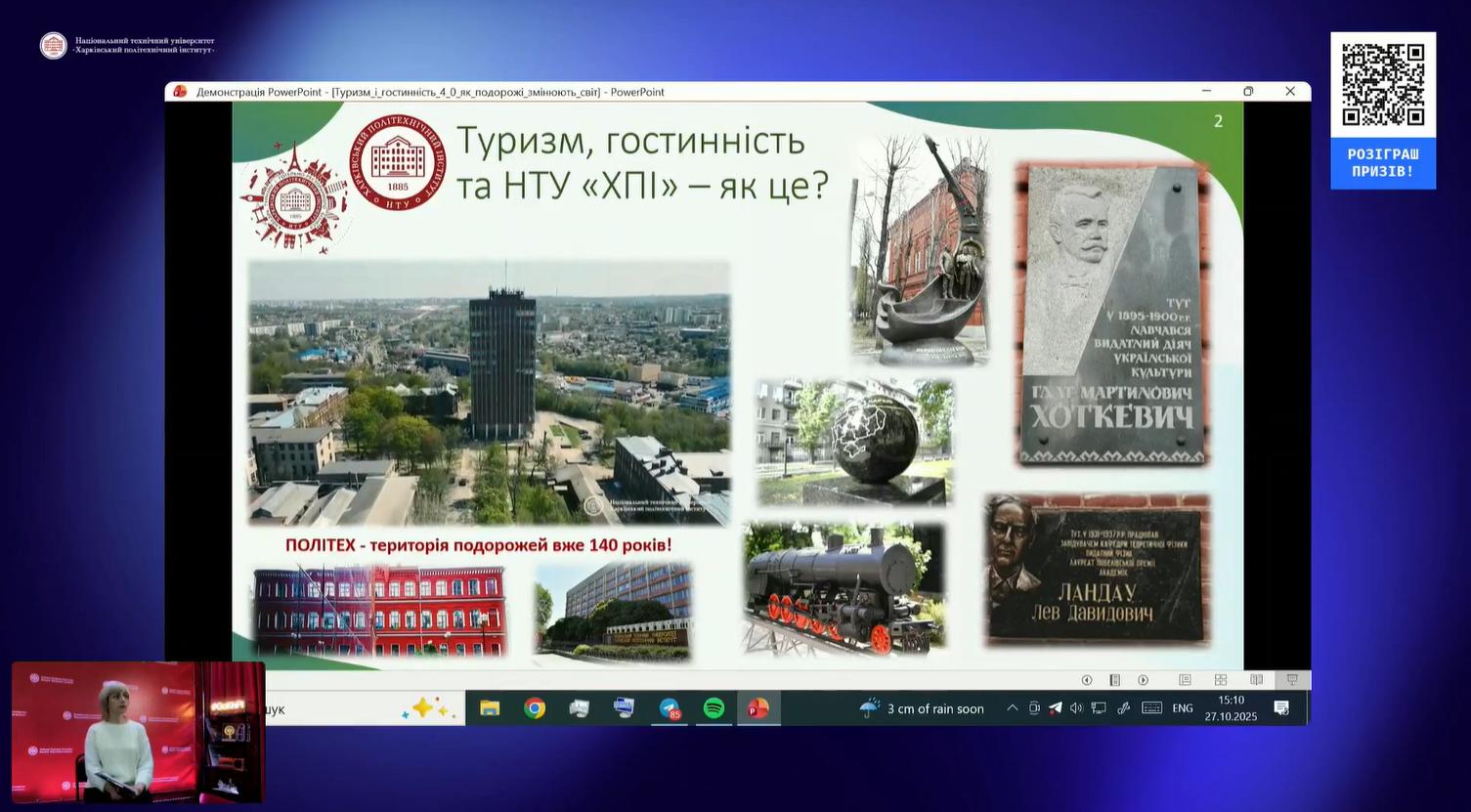The height and width of the screenshot is (812, 1471).
Task: Click the Хоткевич memorial plaque image
Action: click(x=1112, y=313)
